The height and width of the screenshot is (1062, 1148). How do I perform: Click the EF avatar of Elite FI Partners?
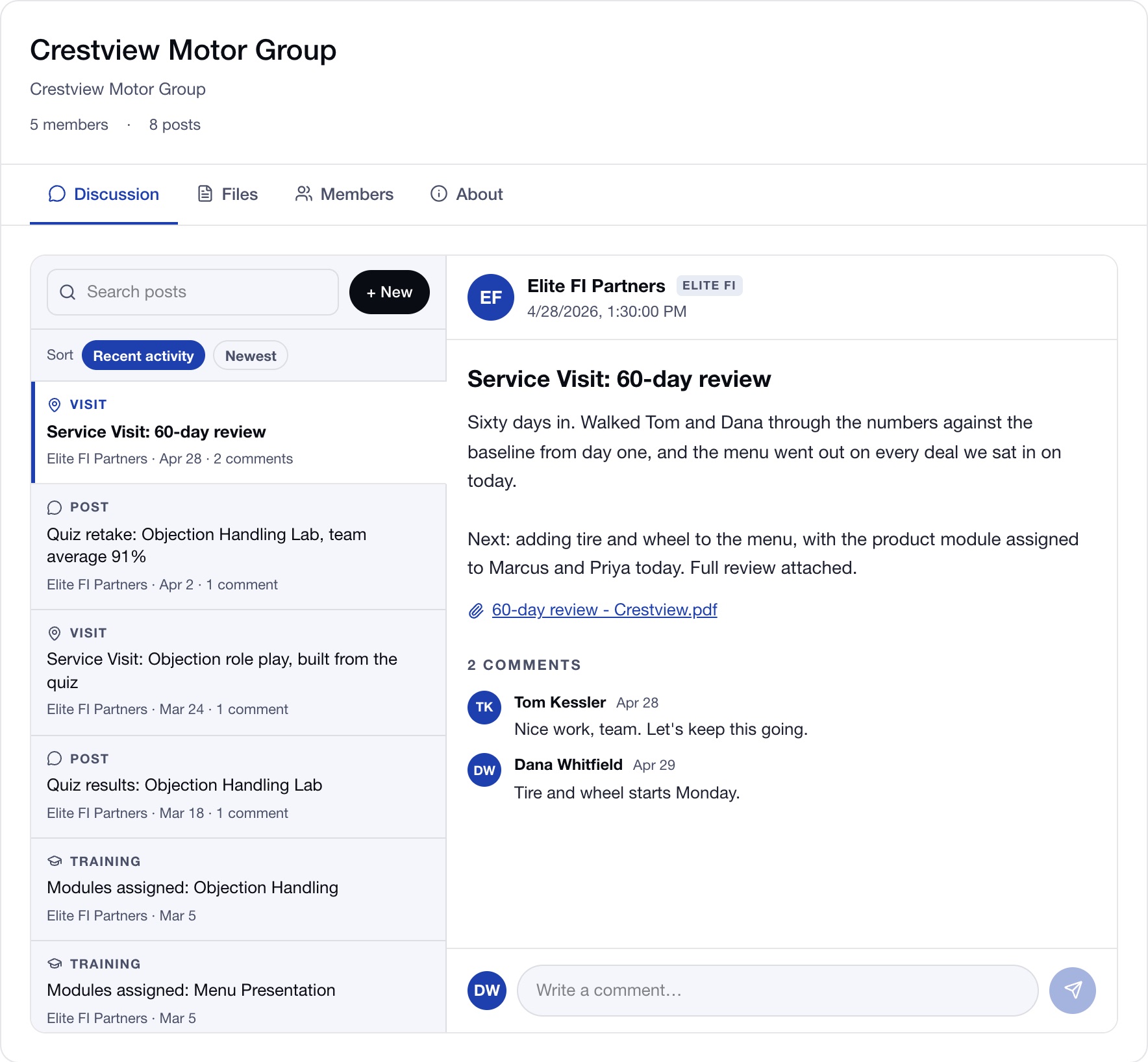coord(491,297)
